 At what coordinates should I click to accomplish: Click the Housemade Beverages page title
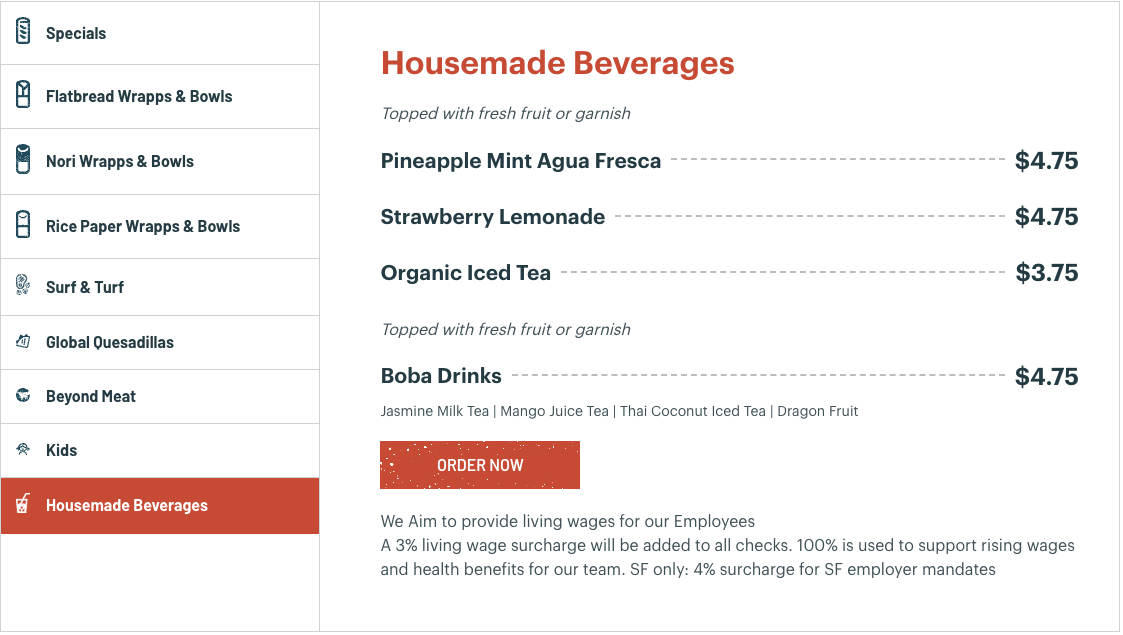(557, 63)
